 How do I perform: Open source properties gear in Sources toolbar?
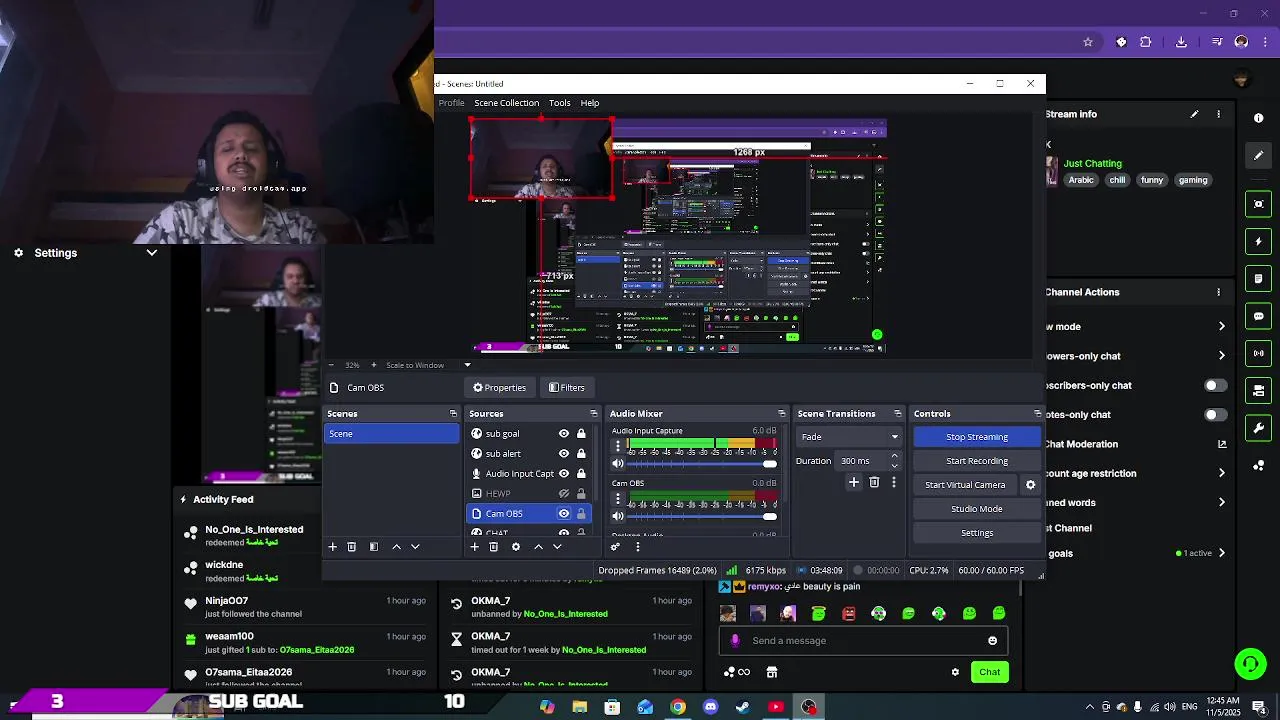tap(516, 547)
